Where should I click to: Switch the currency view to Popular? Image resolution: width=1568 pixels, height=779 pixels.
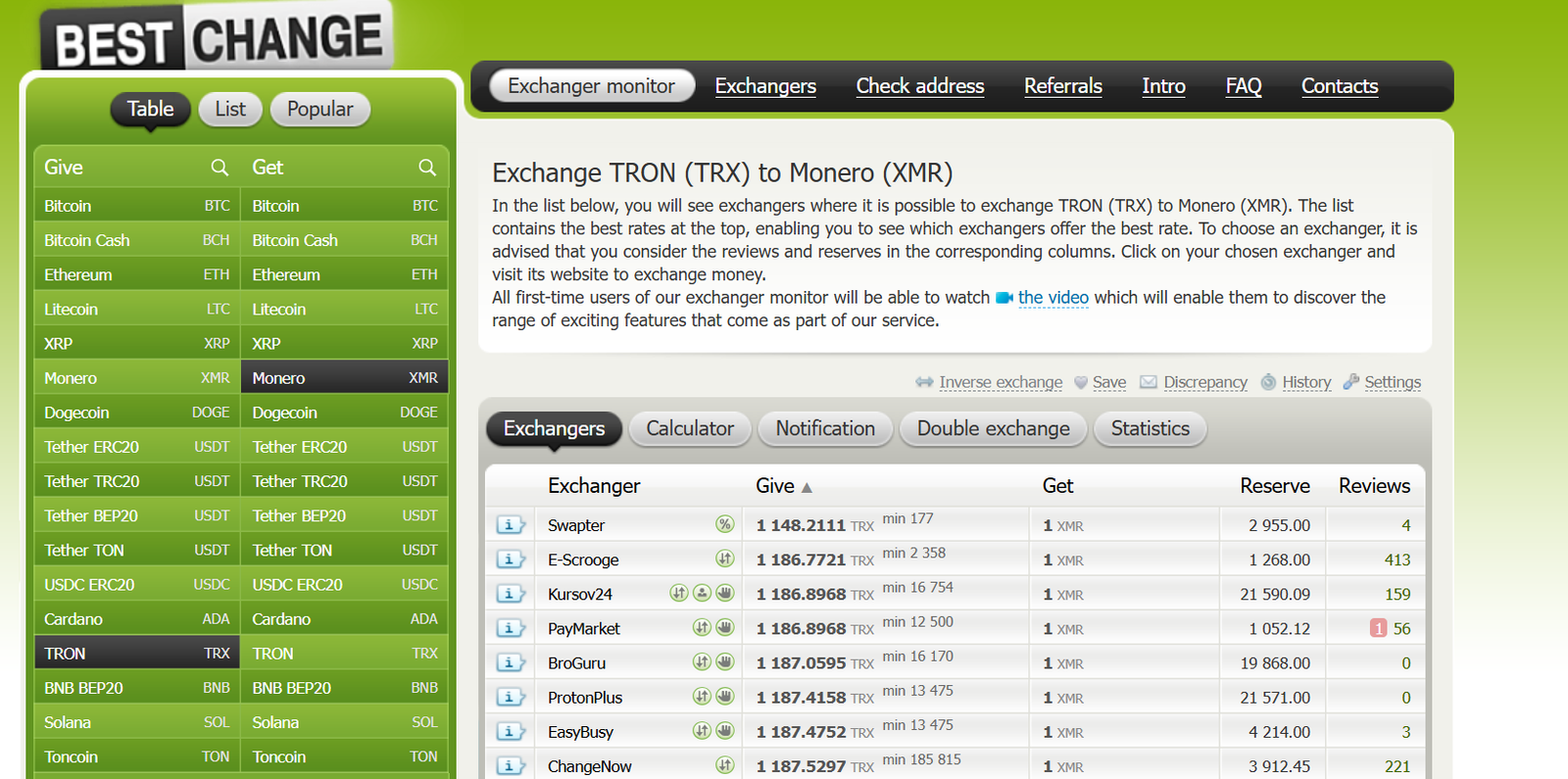click(x=319, y=109)
